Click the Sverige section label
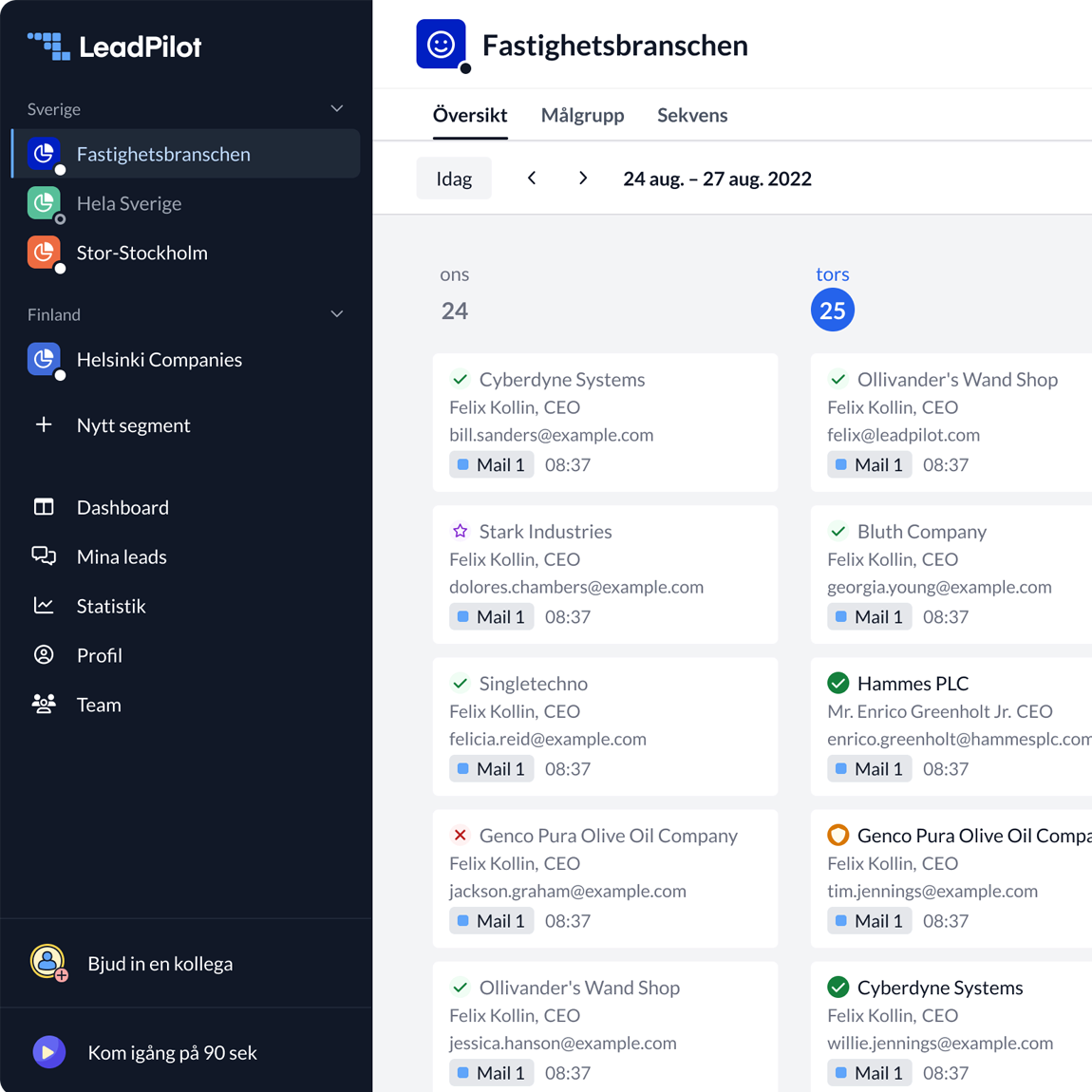 (53, 109)
